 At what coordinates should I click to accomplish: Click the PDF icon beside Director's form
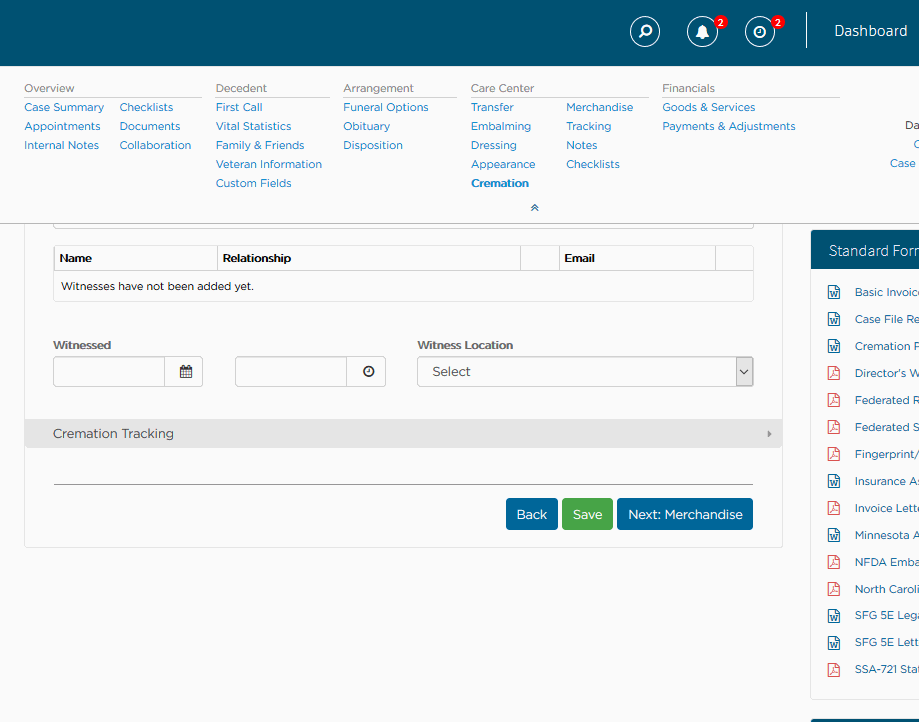click(833, 373)
